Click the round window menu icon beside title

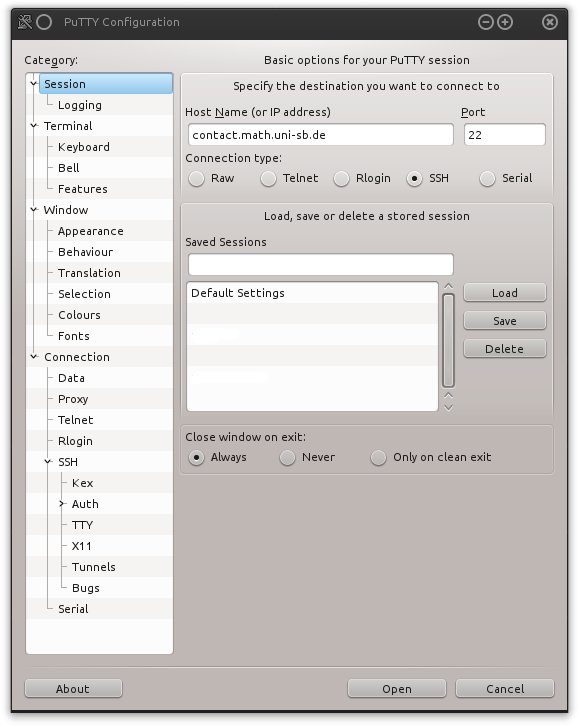point(44,22)
